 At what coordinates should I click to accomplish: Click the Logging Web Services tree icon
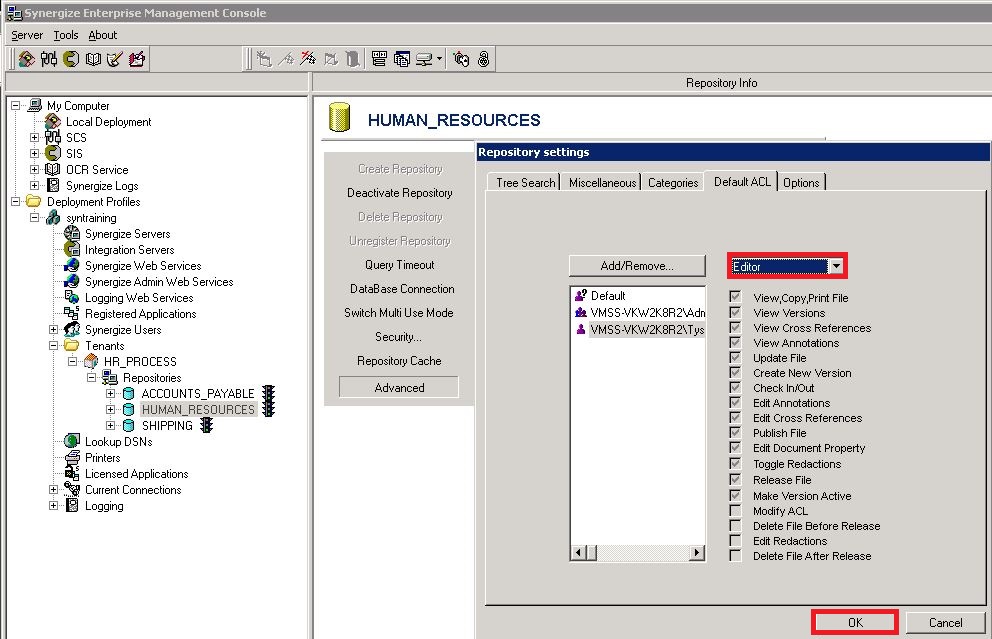(x=72, y=297)
